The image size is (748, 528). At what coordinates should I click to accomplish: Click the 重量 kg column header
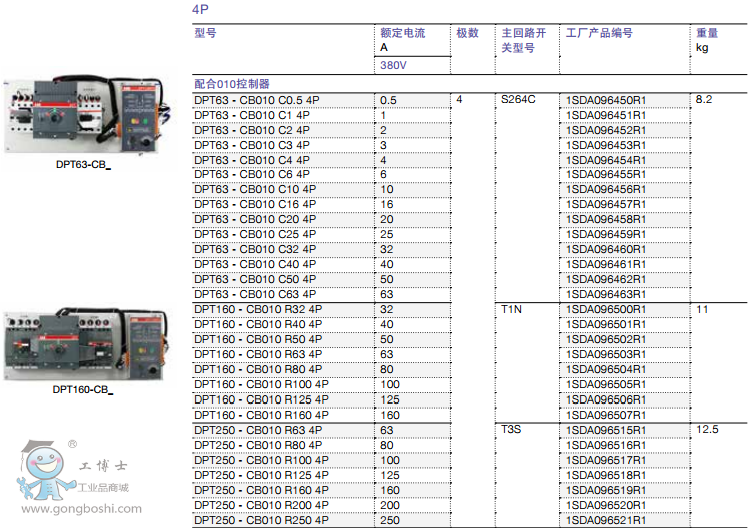point(706,39)
